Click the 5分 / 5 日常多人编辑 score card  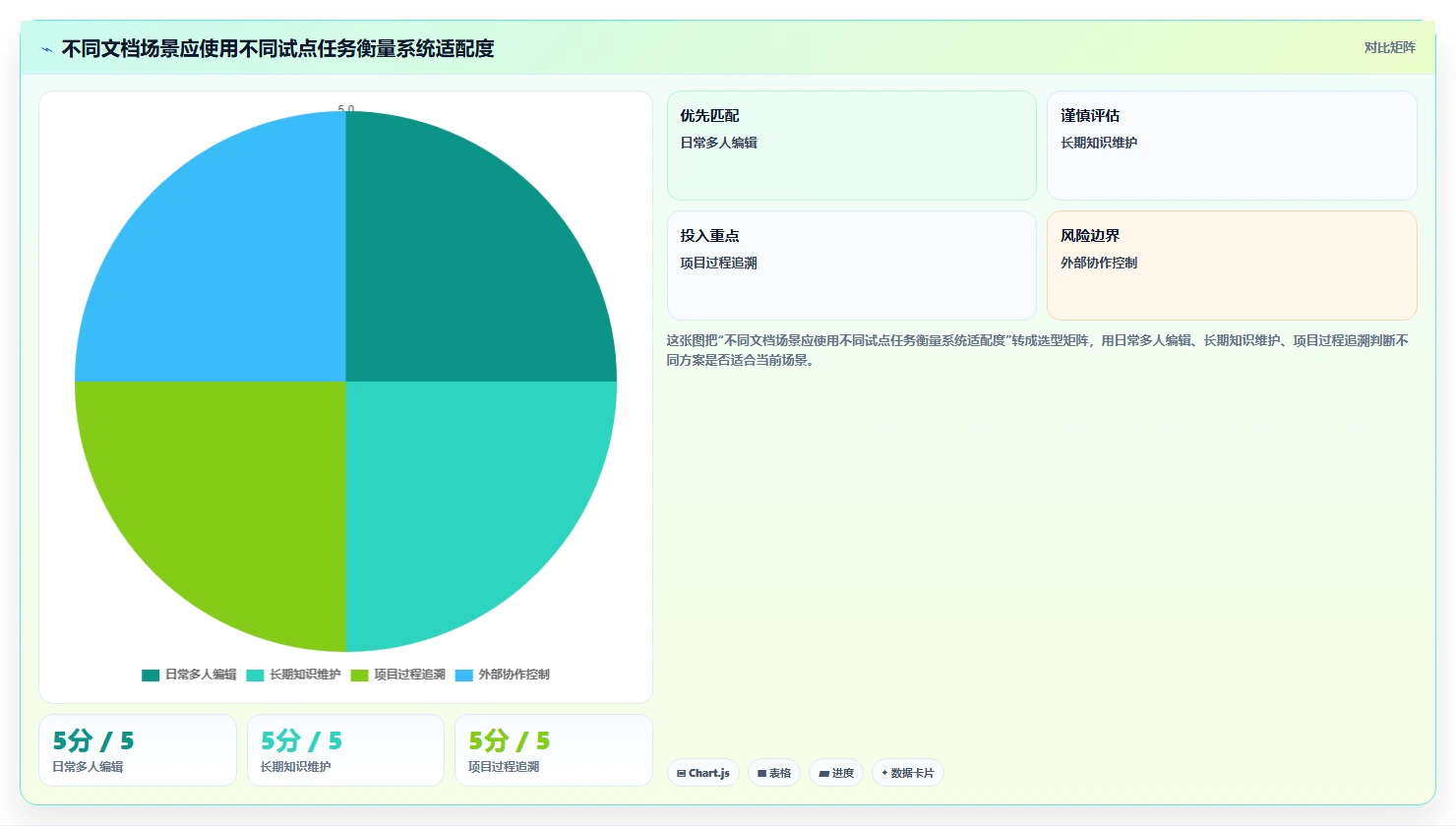(x=138, y=750)
